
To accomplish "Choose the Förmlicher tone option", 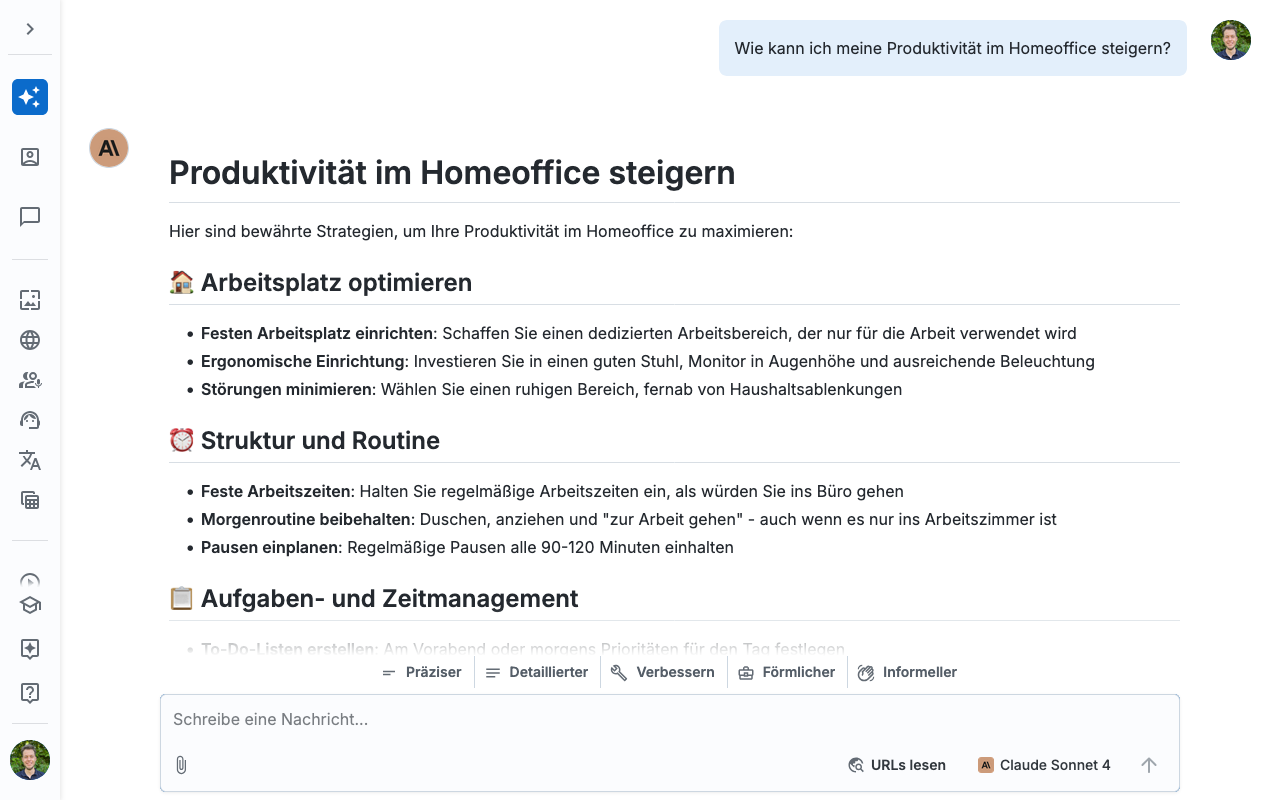I will point(787,672).
